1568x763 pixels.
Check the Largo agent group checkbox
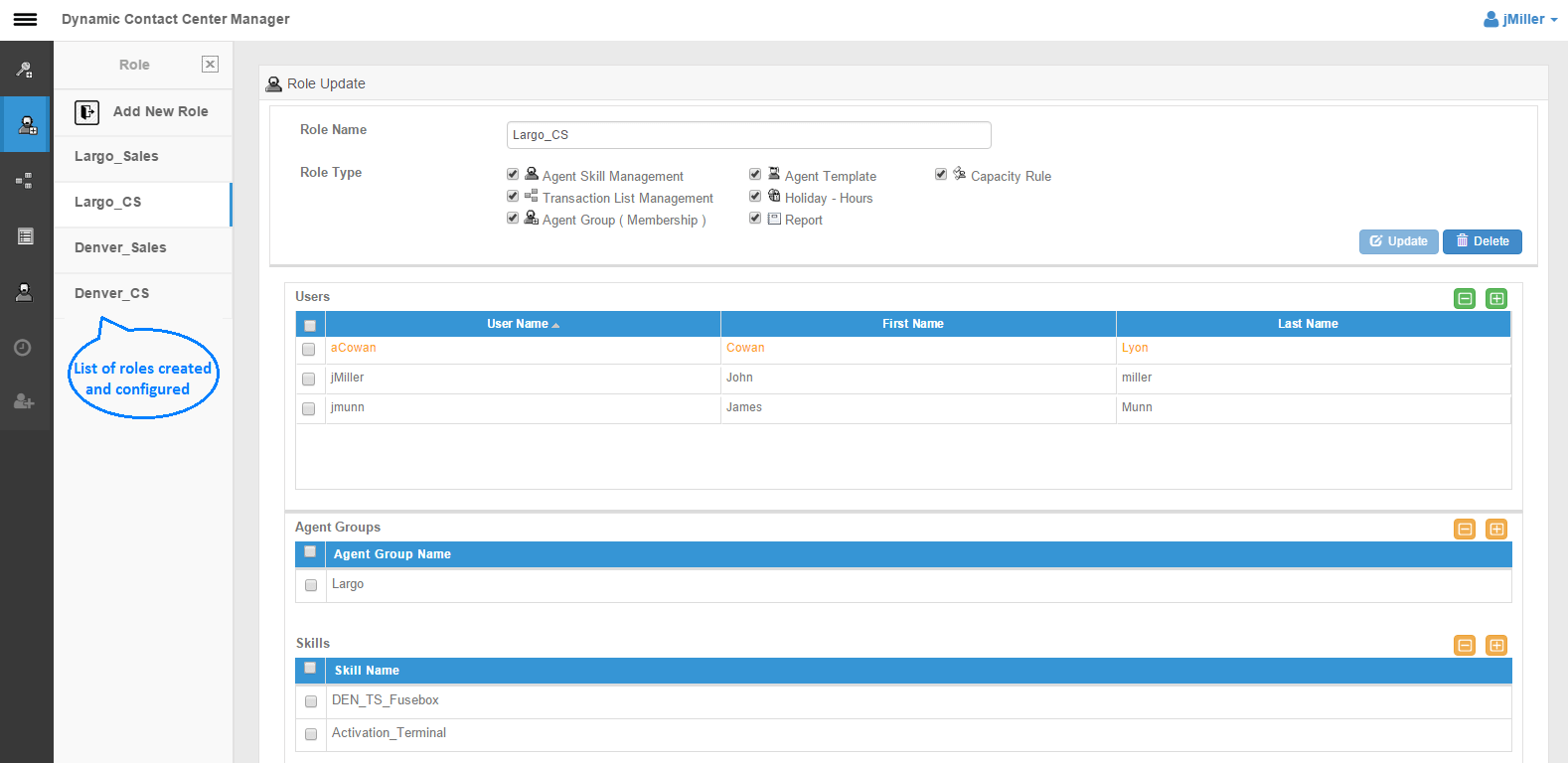point(311,585)
